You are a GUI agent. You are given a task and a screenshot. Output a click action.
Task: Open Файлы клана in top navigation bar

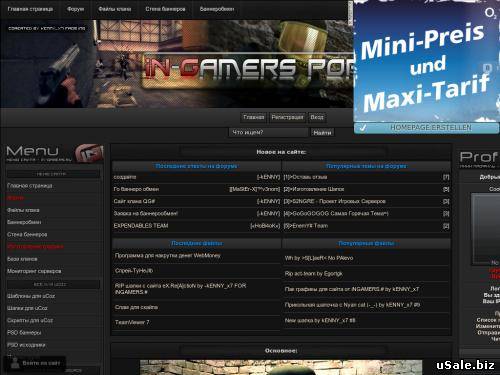tap(115, 9)
